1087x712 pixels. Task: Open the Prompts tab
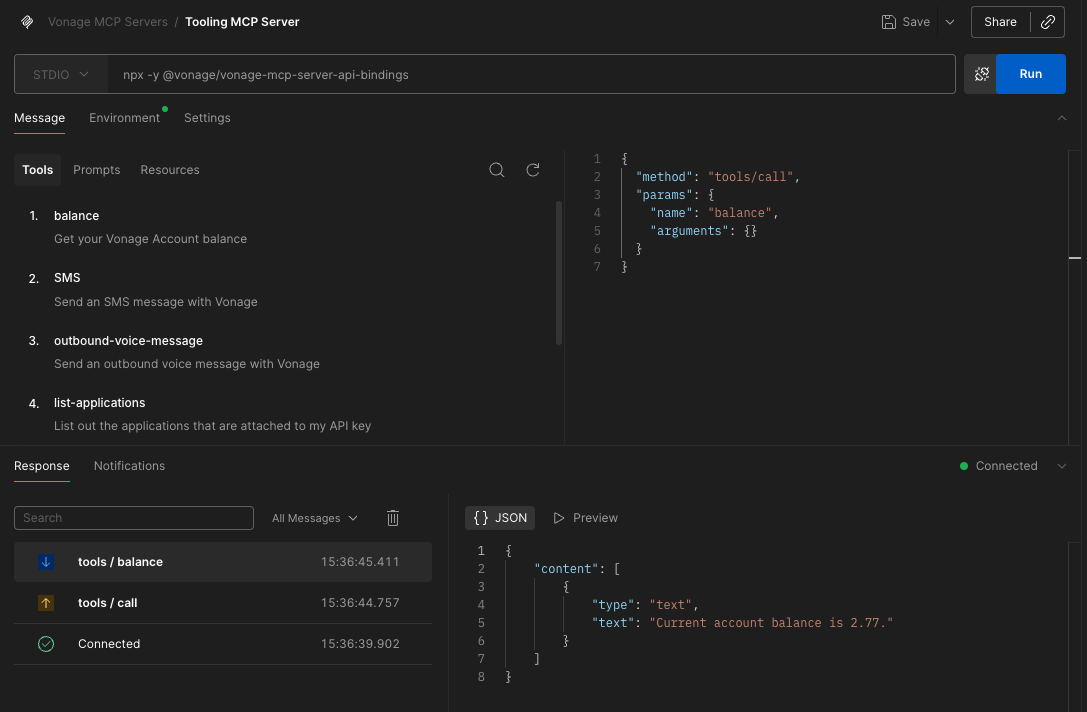coord(96,169)
